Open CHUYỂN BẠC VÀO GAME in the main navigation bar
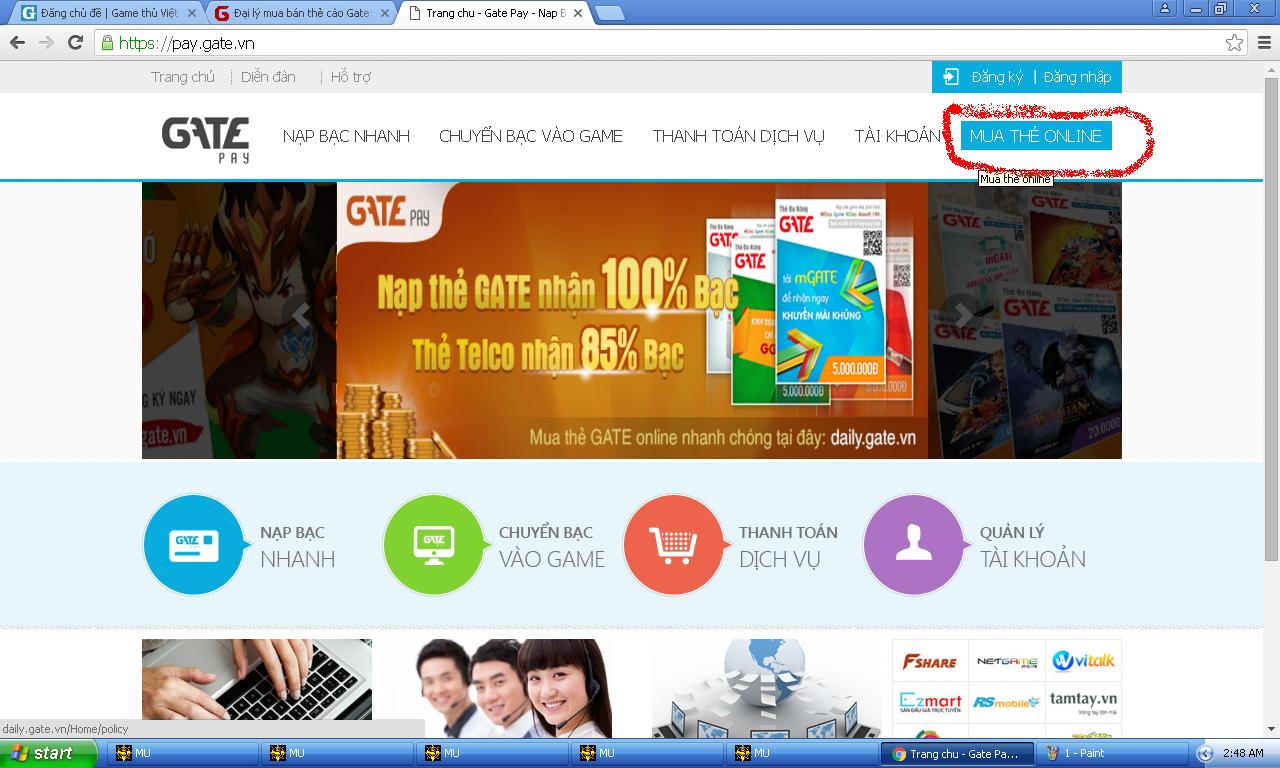 (531, 136)
